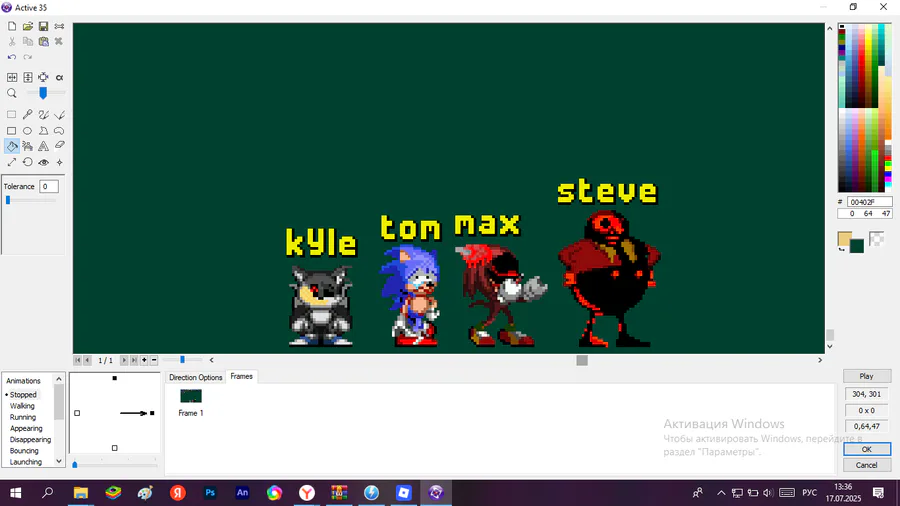
Task: Click the Crop image icon
Action: pyautogui.click(x=44, y=77)
